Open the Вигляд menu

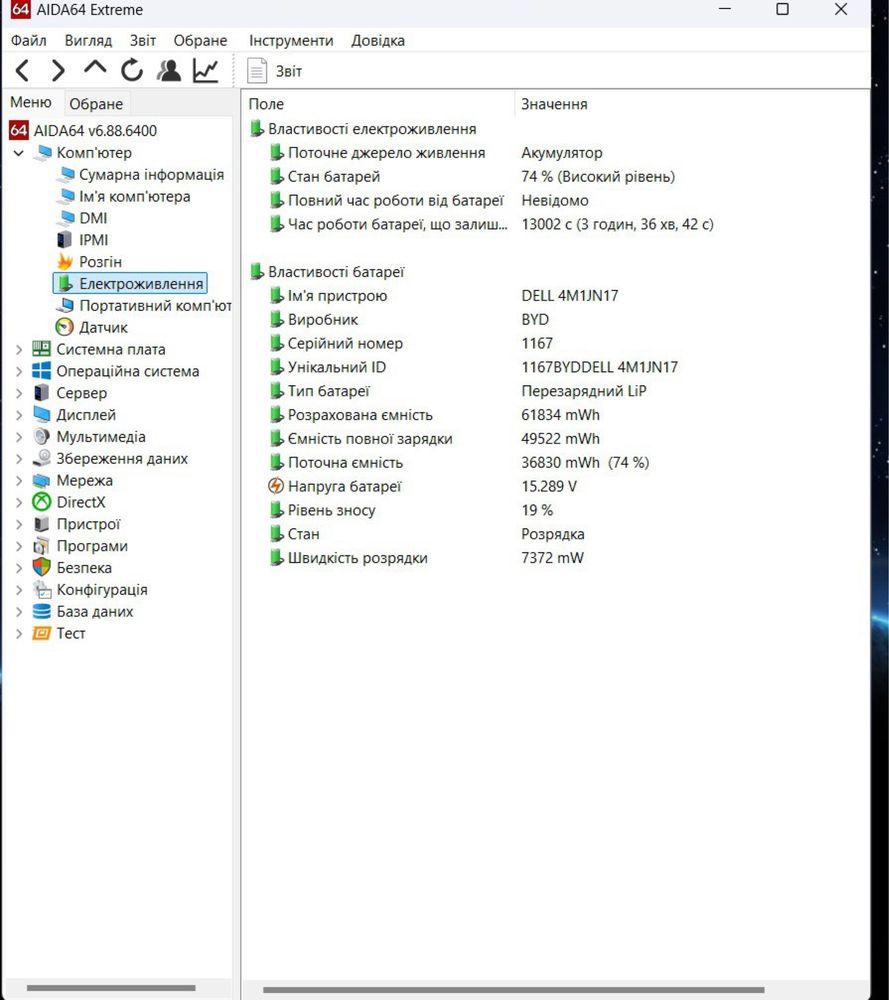point(88,40)
